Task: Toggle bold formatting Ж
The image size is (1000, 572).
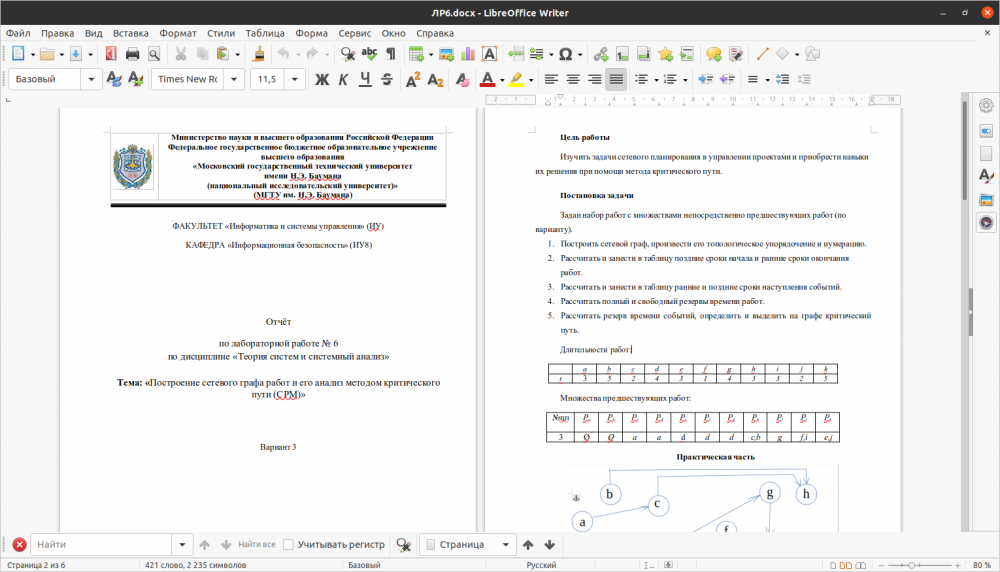Action: [x=322, y=79]
